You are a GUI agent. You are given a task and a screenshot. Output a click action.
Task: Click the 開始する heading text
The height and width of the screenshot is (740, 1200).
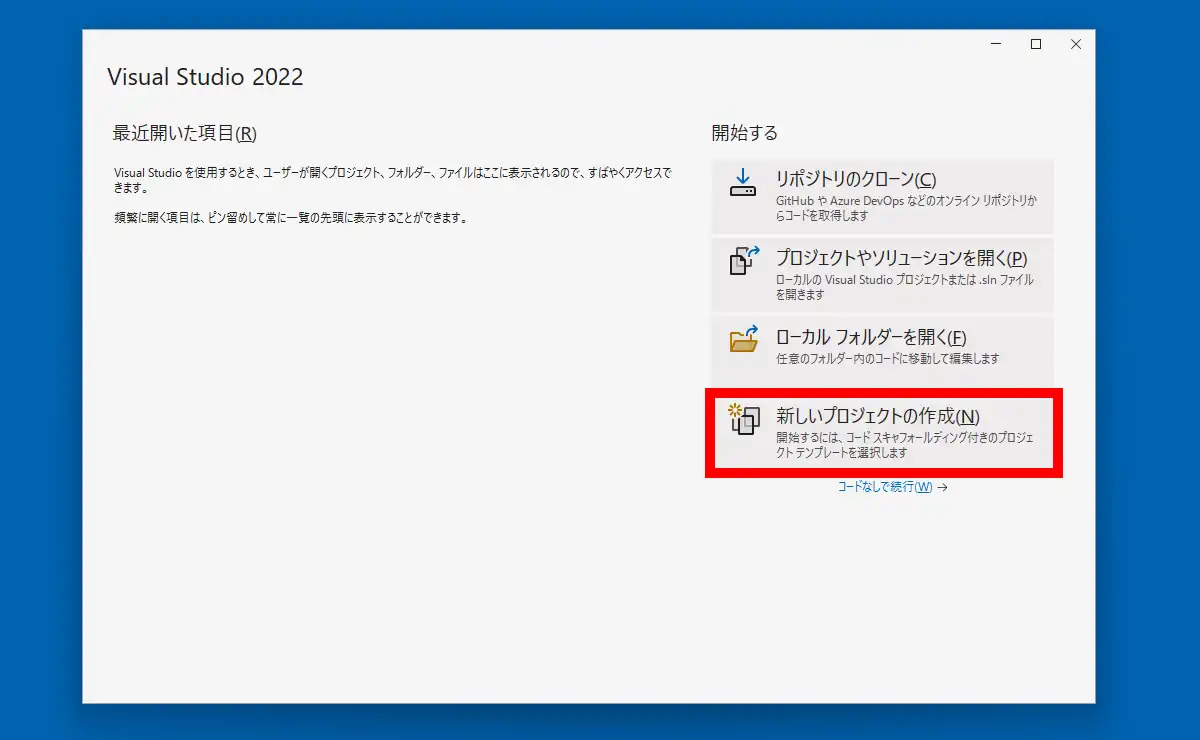745,133
